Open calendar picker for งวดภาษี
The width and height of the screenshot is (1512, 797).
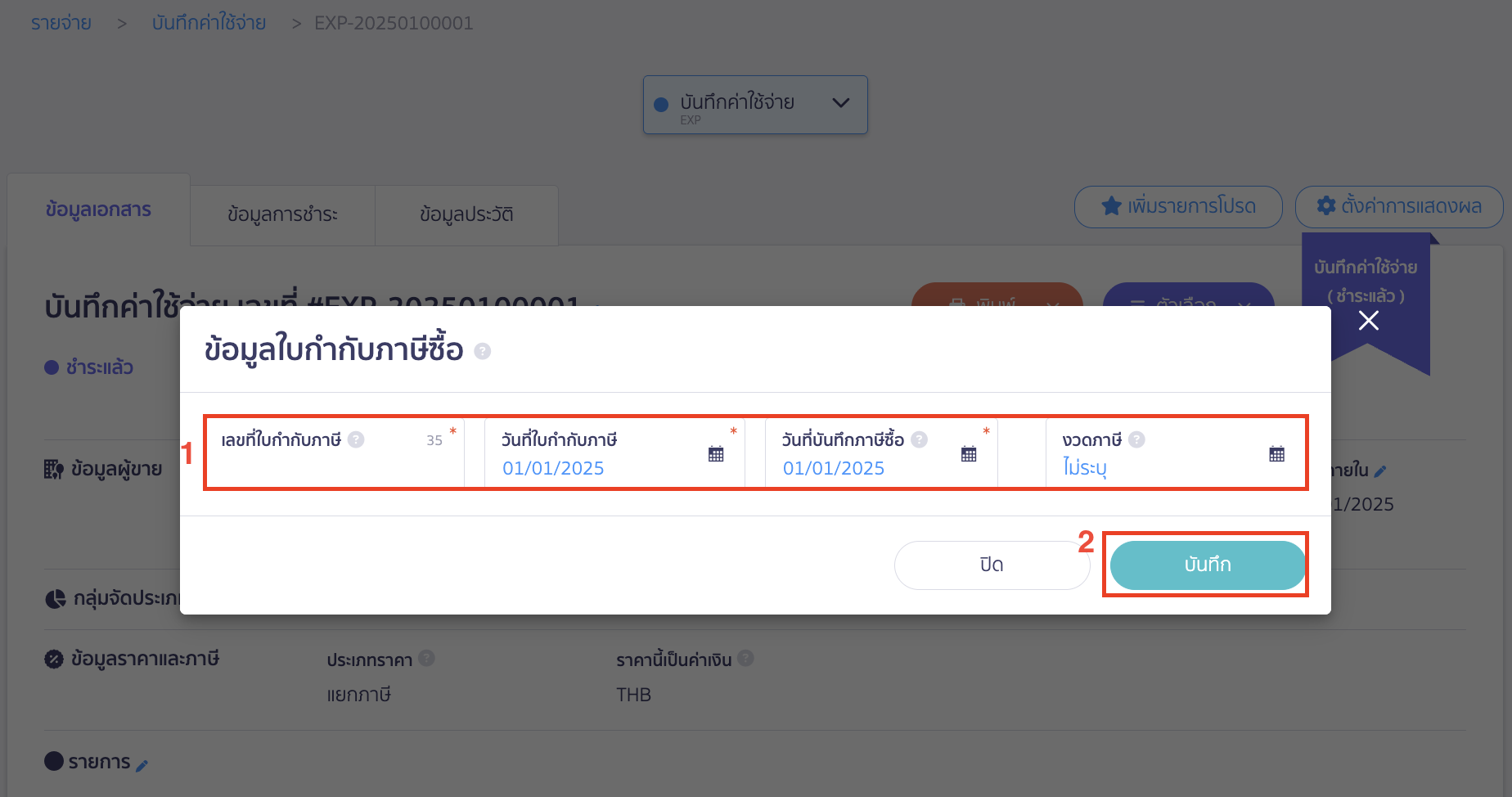point(1278,453)
